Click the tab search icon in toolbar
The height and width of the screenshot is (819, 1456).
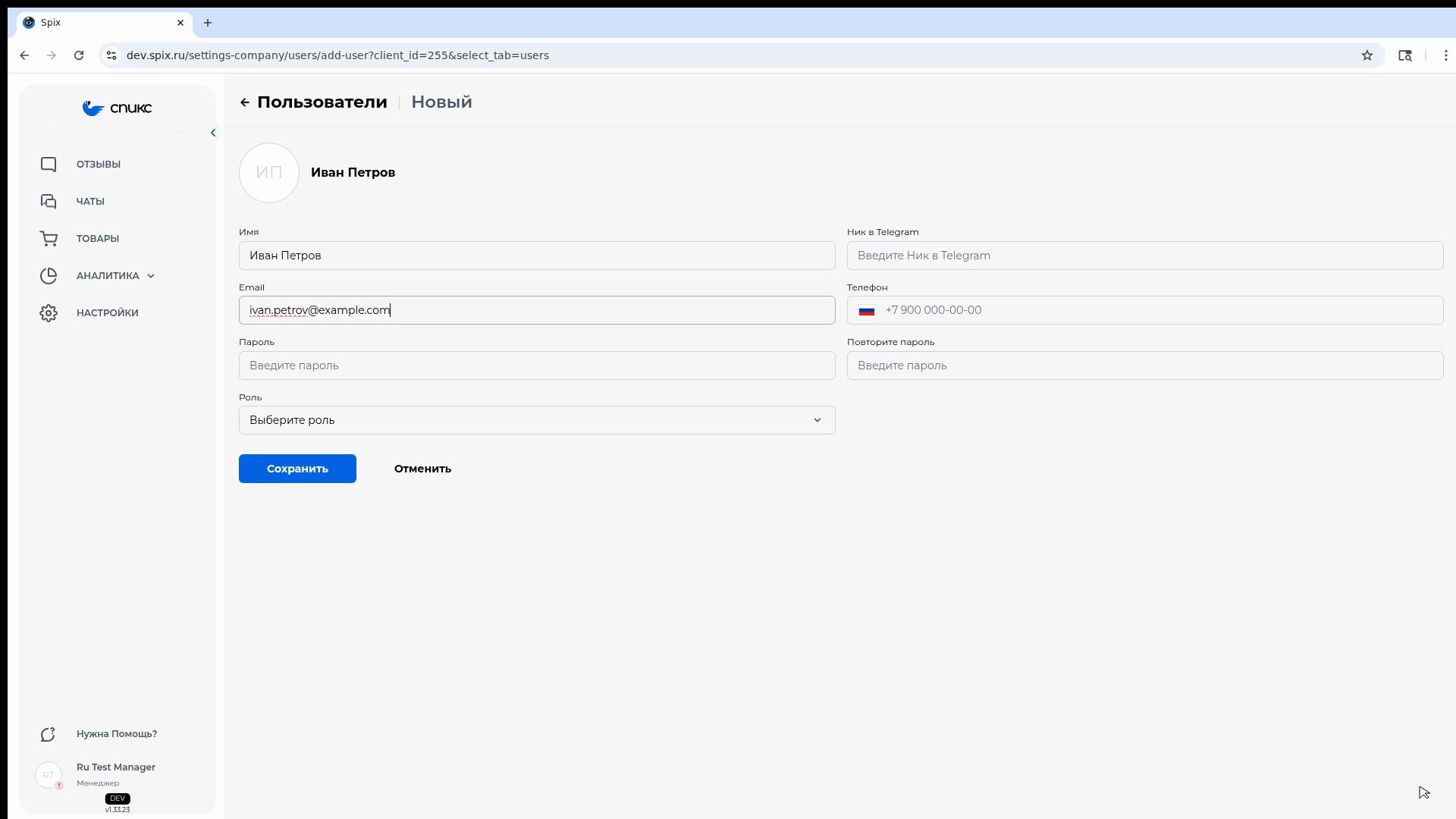(x=1405, y=55)
